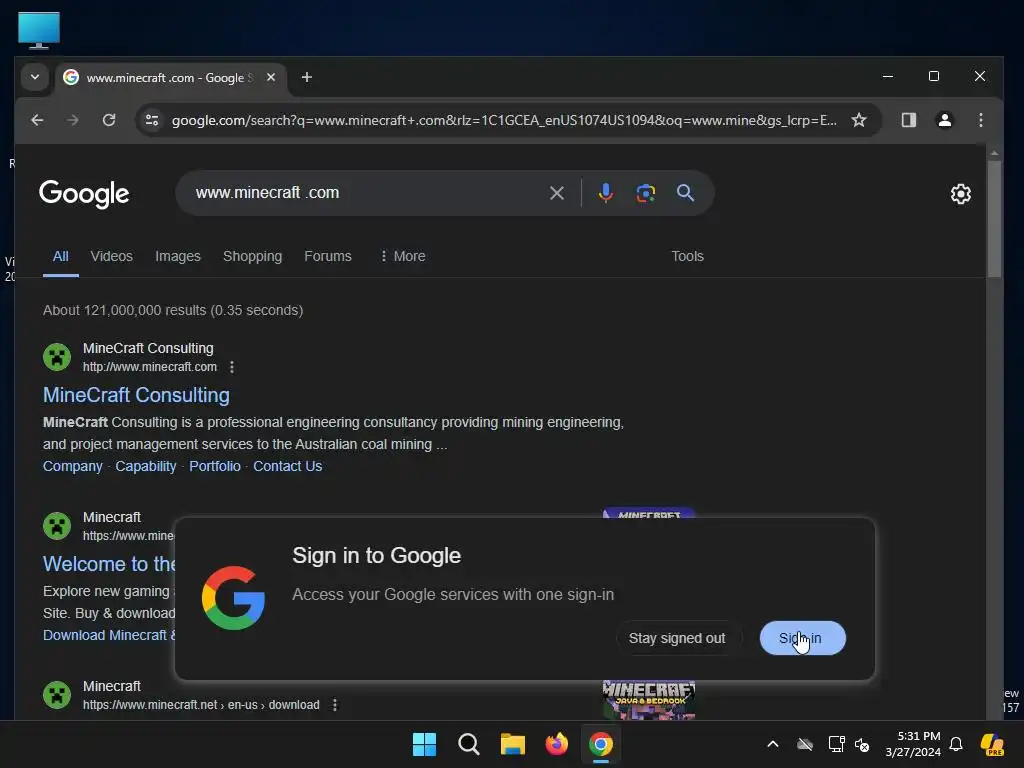Open Minecraft Java & Bedrock thumbnail
1024x768 pixels.
(648, 700)
